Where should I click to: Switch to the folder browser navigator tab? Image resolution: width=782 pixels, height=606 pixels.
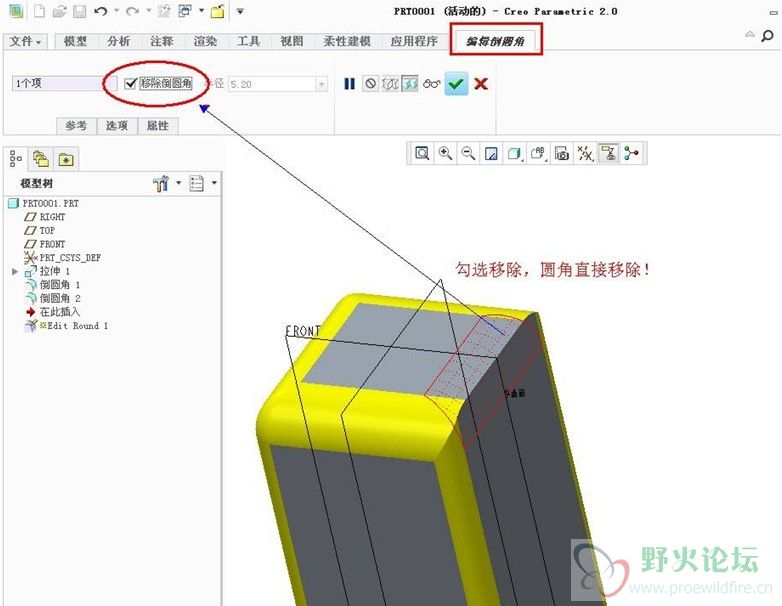coord(41,159)
